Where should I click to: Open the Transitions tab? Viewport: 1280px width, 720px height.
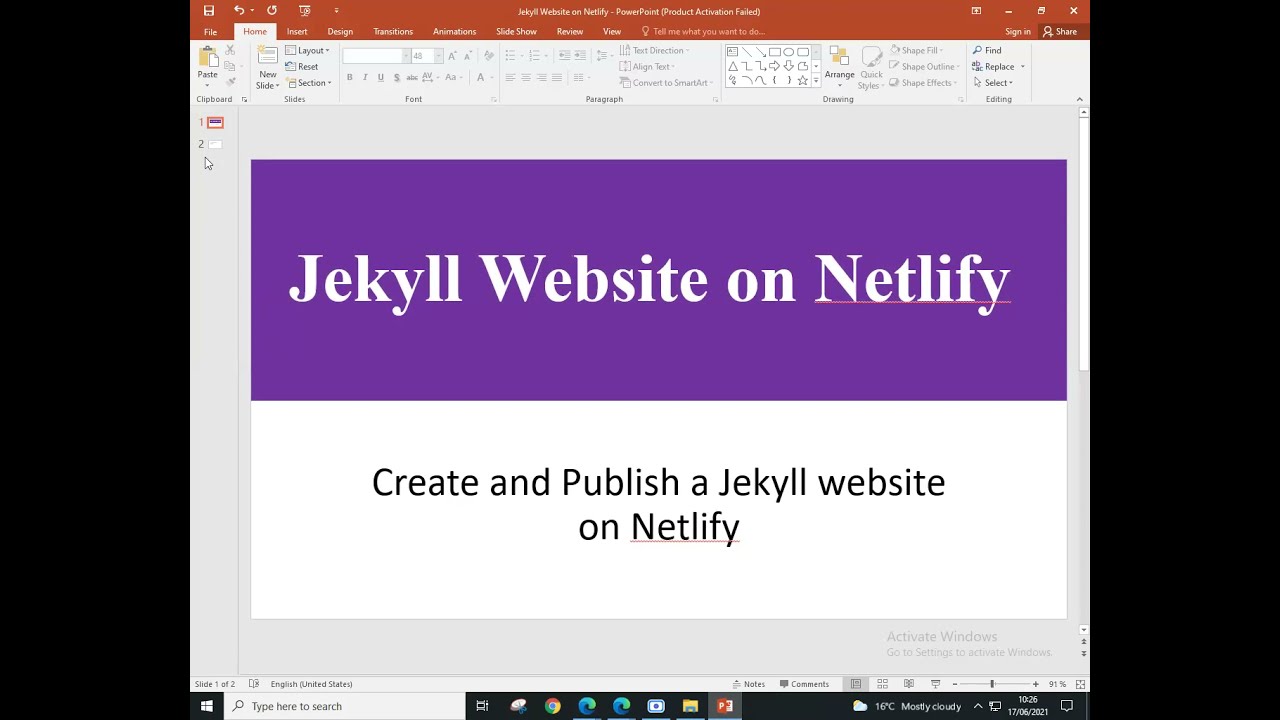click(393, 32)
